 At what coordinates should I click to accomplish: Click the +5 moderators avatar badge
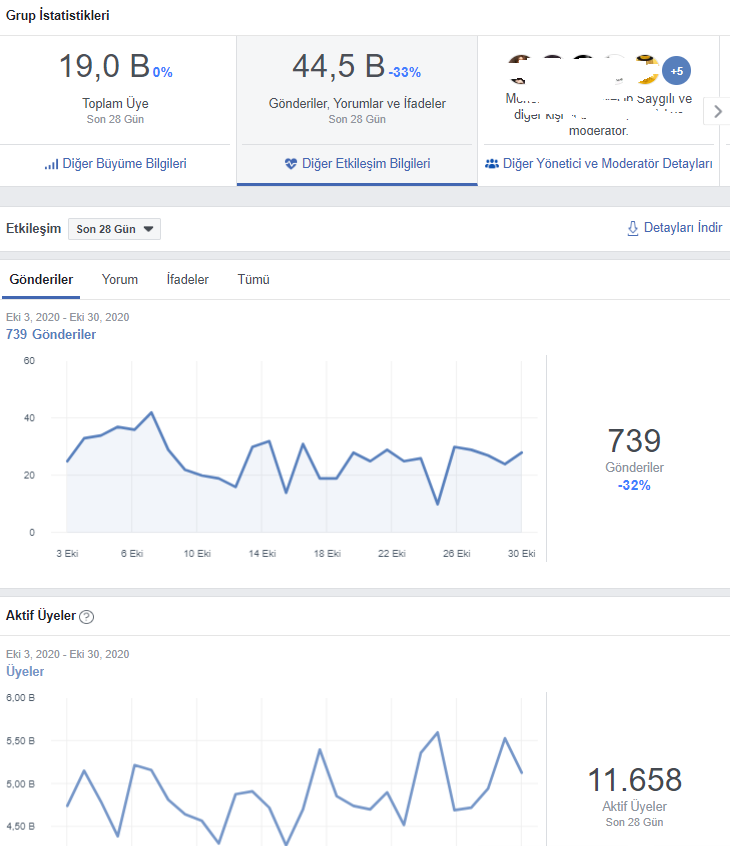676,71
